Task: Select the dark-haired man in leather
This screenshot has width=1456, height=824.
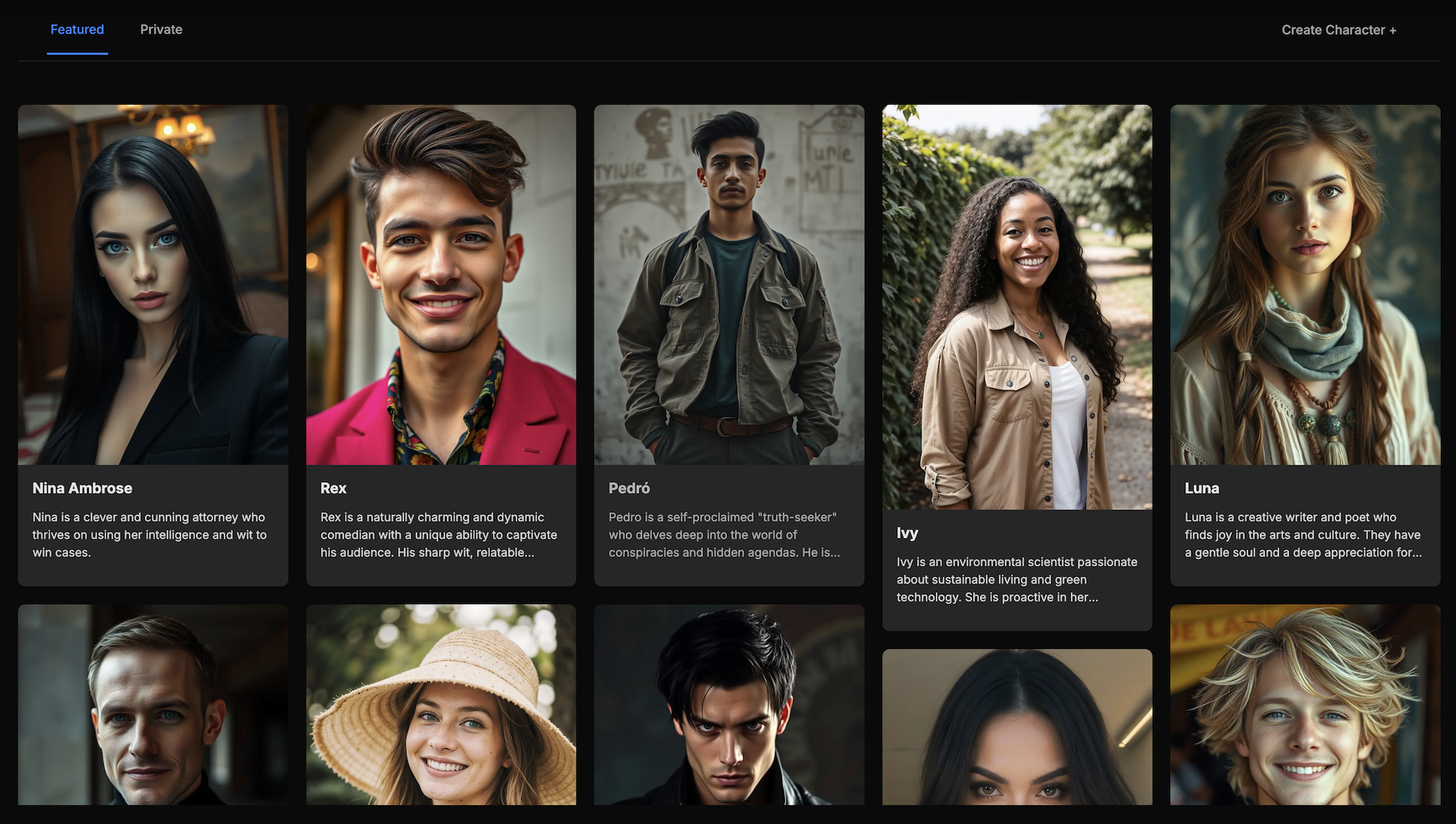Action: coord(729,705)
